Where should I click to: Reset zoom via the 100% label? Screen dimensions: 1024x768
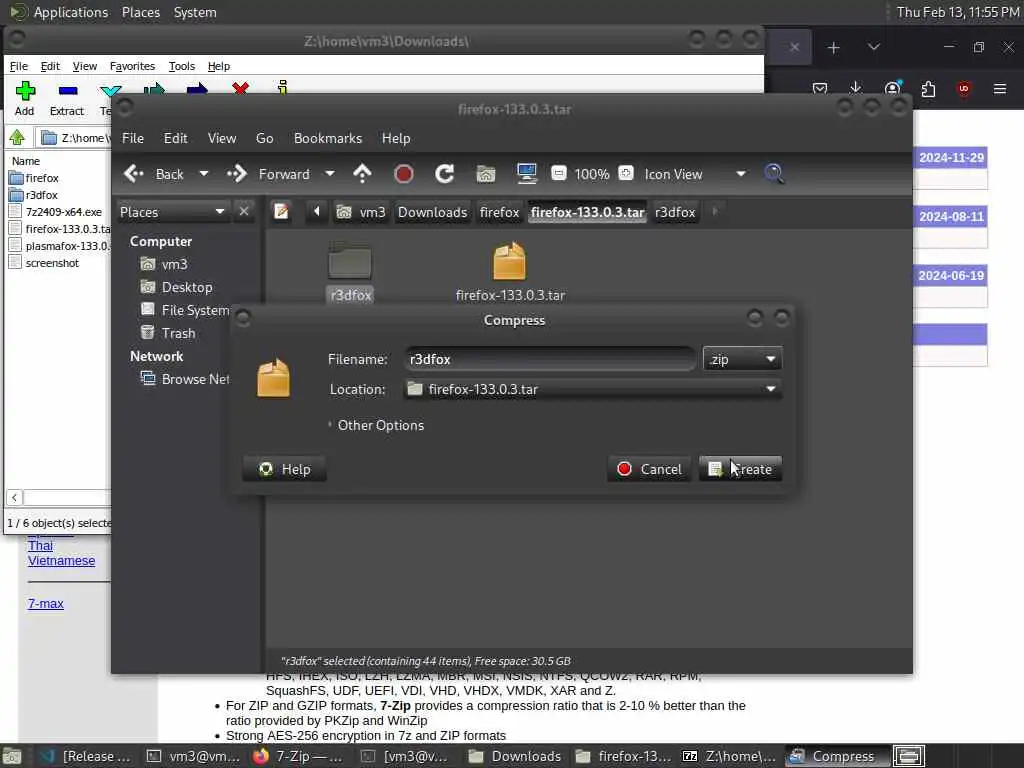[x=592, y=174]
